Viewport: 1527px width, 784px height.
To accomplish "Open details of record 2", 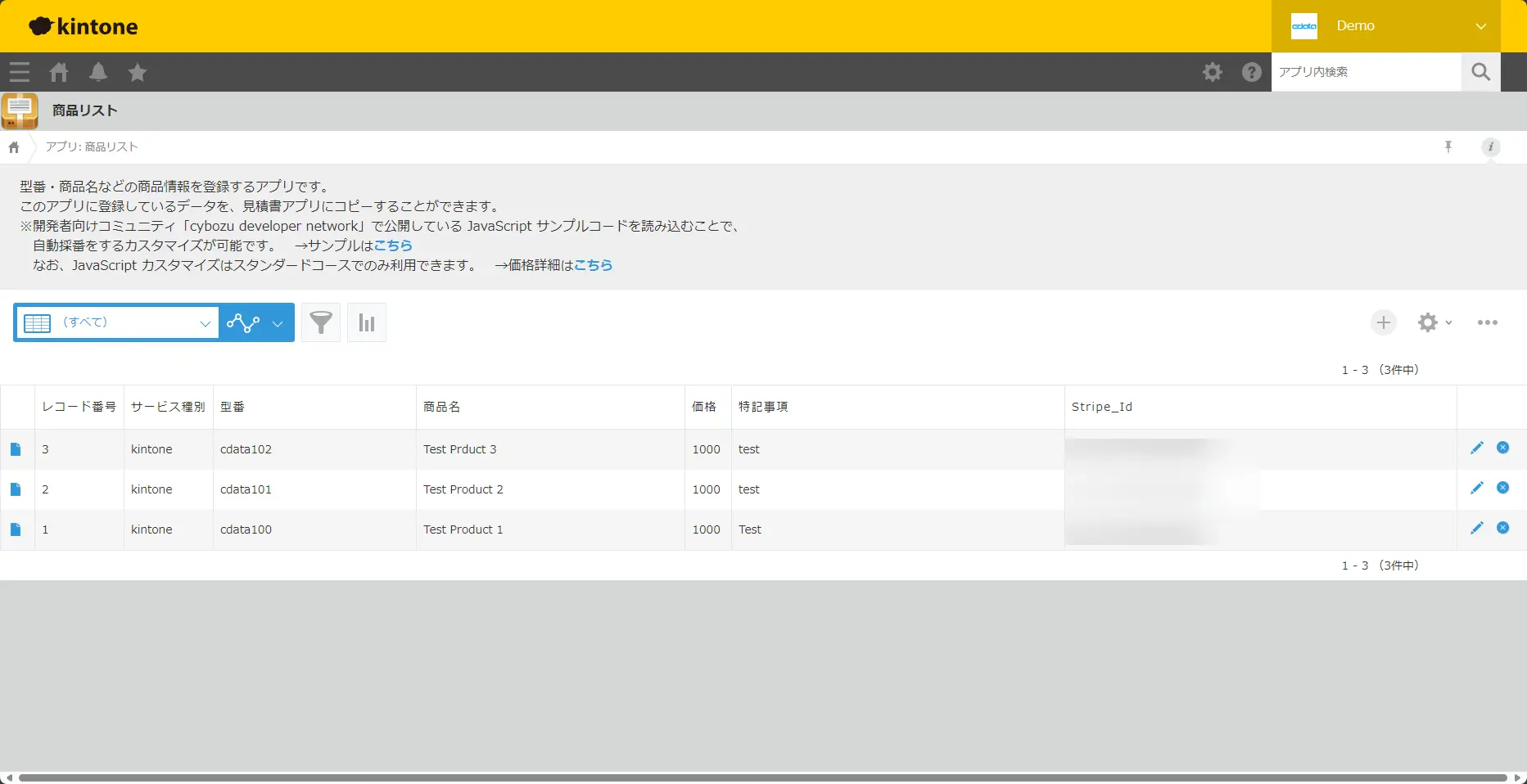I will pos(16,489).
